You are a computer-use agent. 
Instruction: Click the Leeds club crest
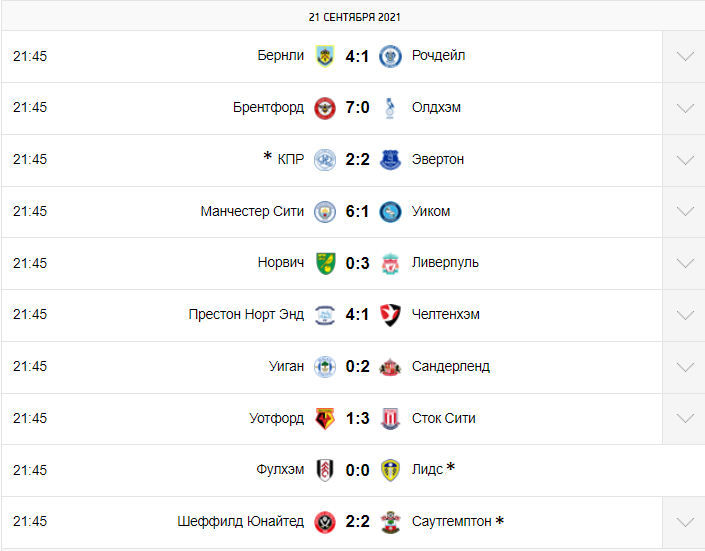[390, 470]
